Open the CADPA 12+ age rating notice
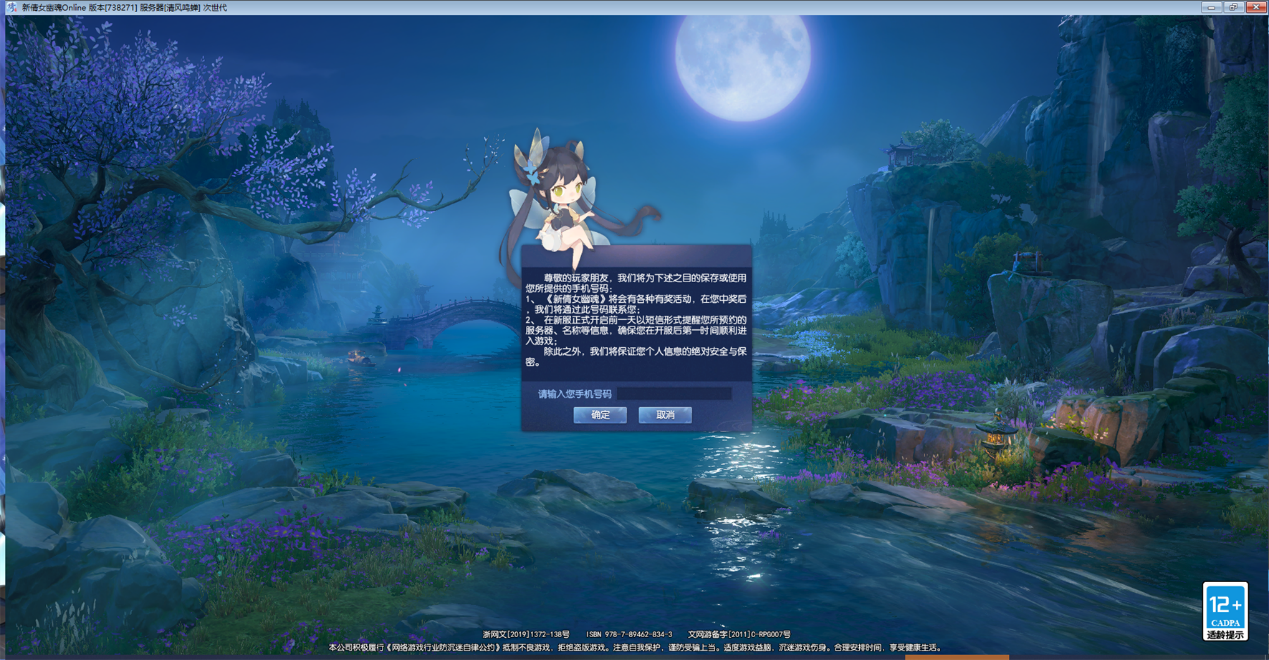The width and height of the screenshot is (1269, 660). (x=1225, y=611)
